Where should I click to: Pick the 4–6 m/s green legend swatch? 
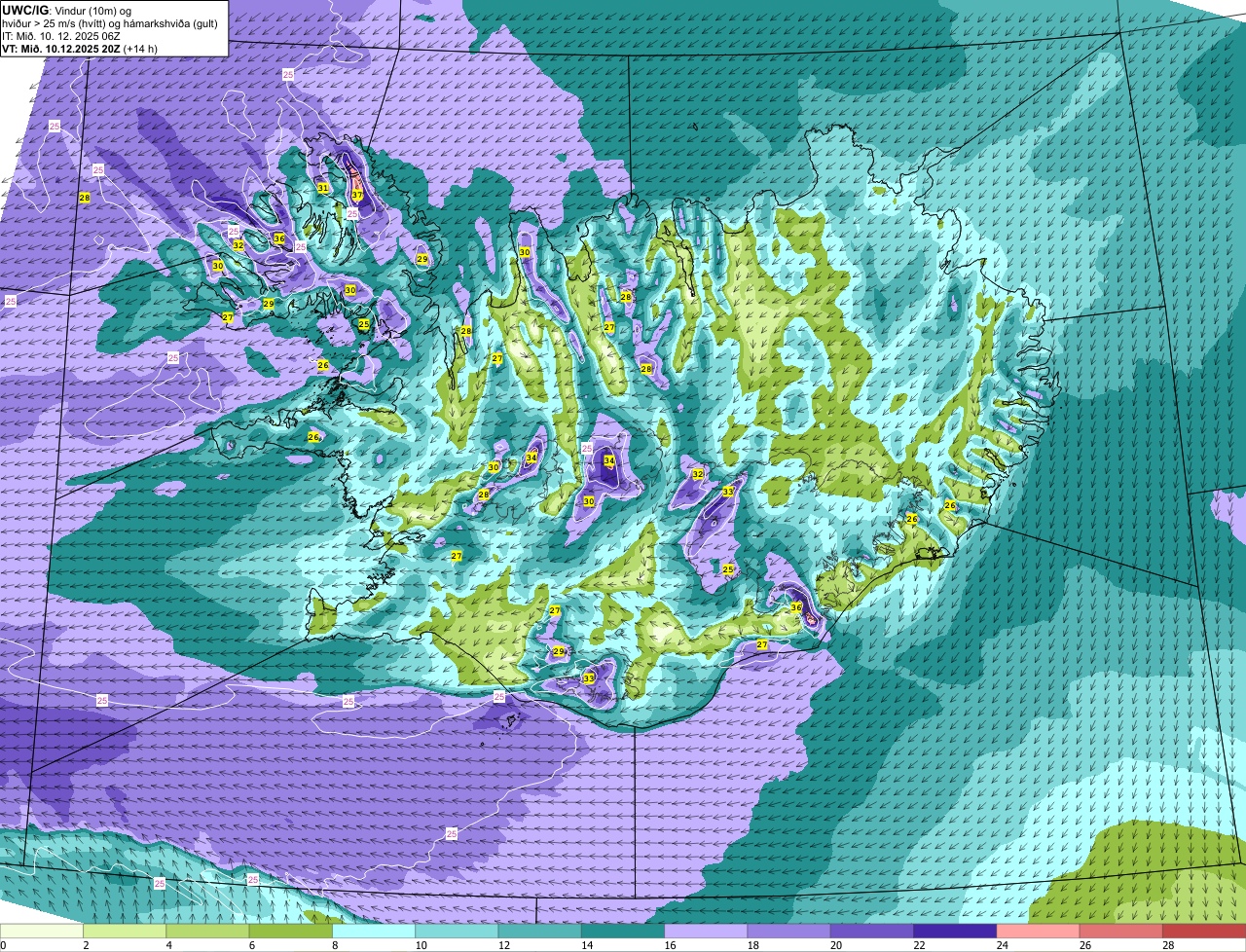point(209,932)
